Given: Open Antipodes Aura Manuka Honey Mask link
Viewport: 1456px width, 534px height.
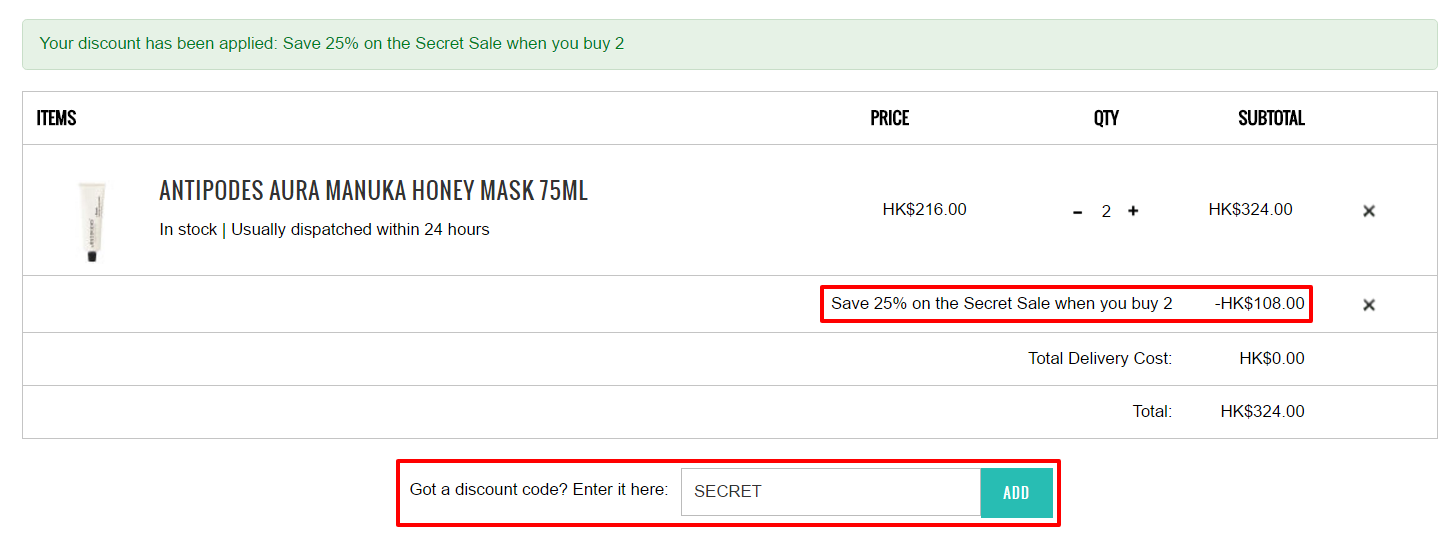Looking at the screenshot, I should coord(374,190).
